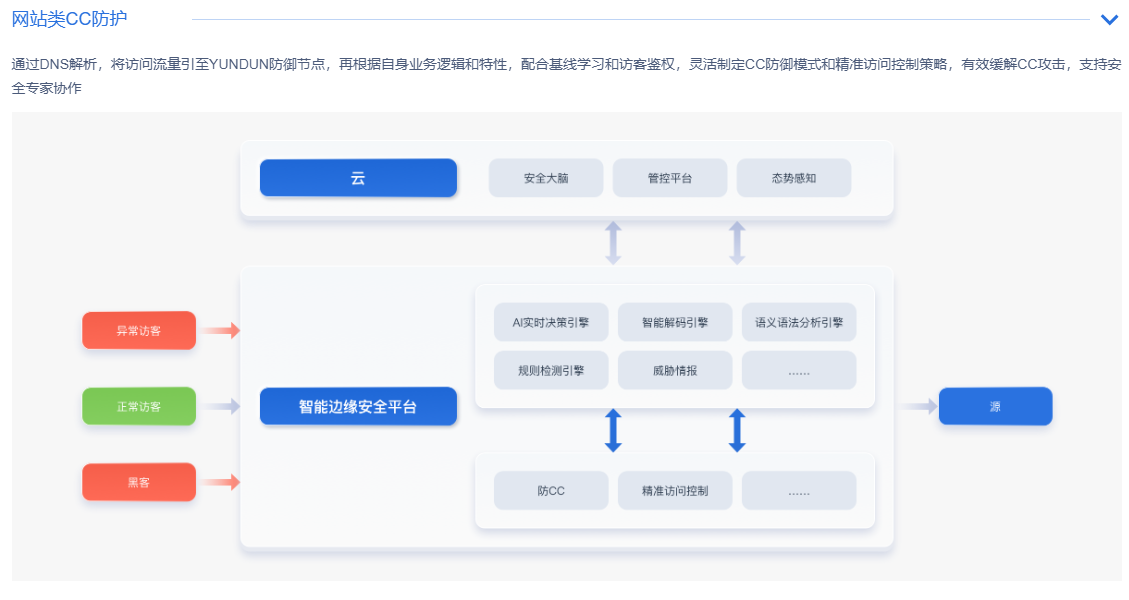Select the 规则检测引擎 box
Viewport: 1129px width, 600px height.
(551, 370)
